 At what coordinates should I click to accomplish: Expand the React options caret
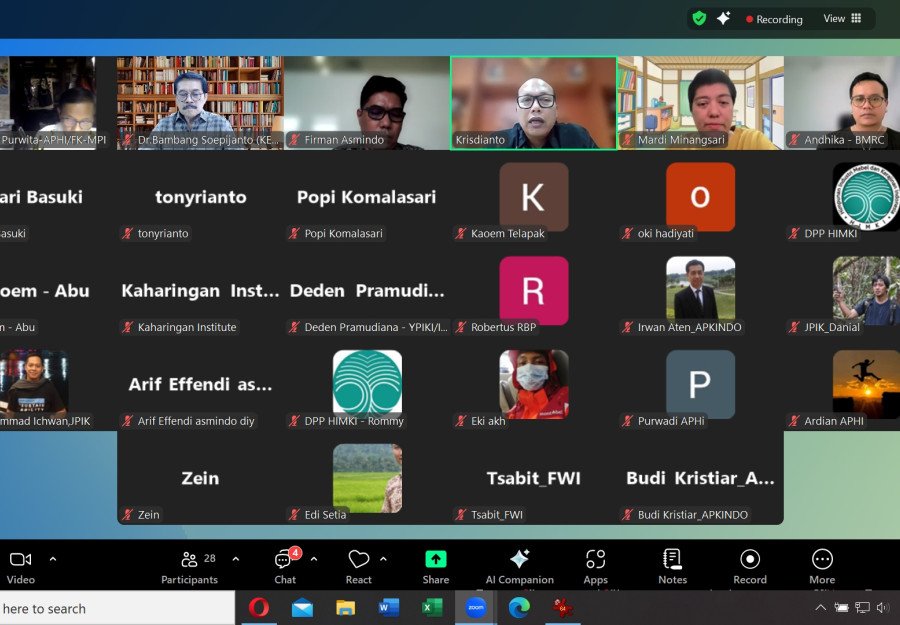click(383, 558)
